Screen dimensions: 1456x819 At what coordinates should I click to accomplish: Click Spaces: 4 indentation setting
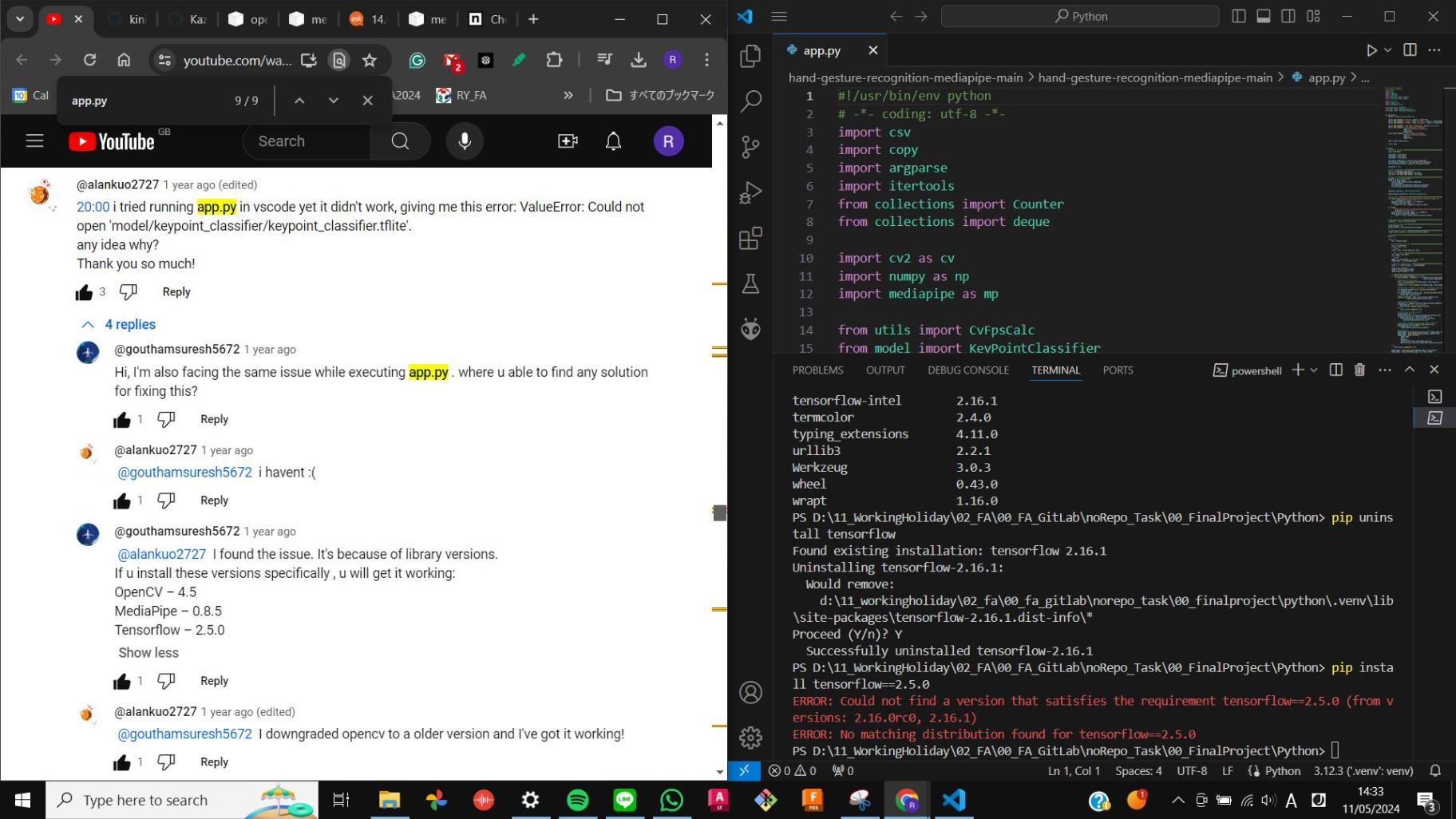coord(1138,770)
